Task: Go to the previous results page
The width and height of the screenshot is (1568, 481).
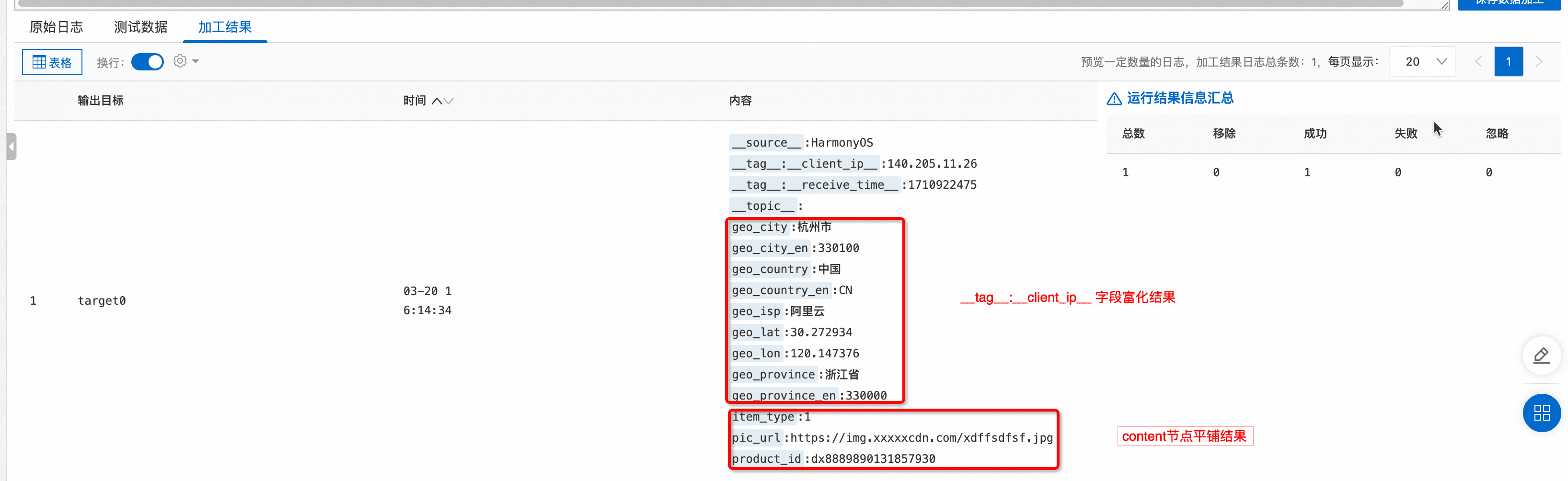Action: [x=1478, y=61]
